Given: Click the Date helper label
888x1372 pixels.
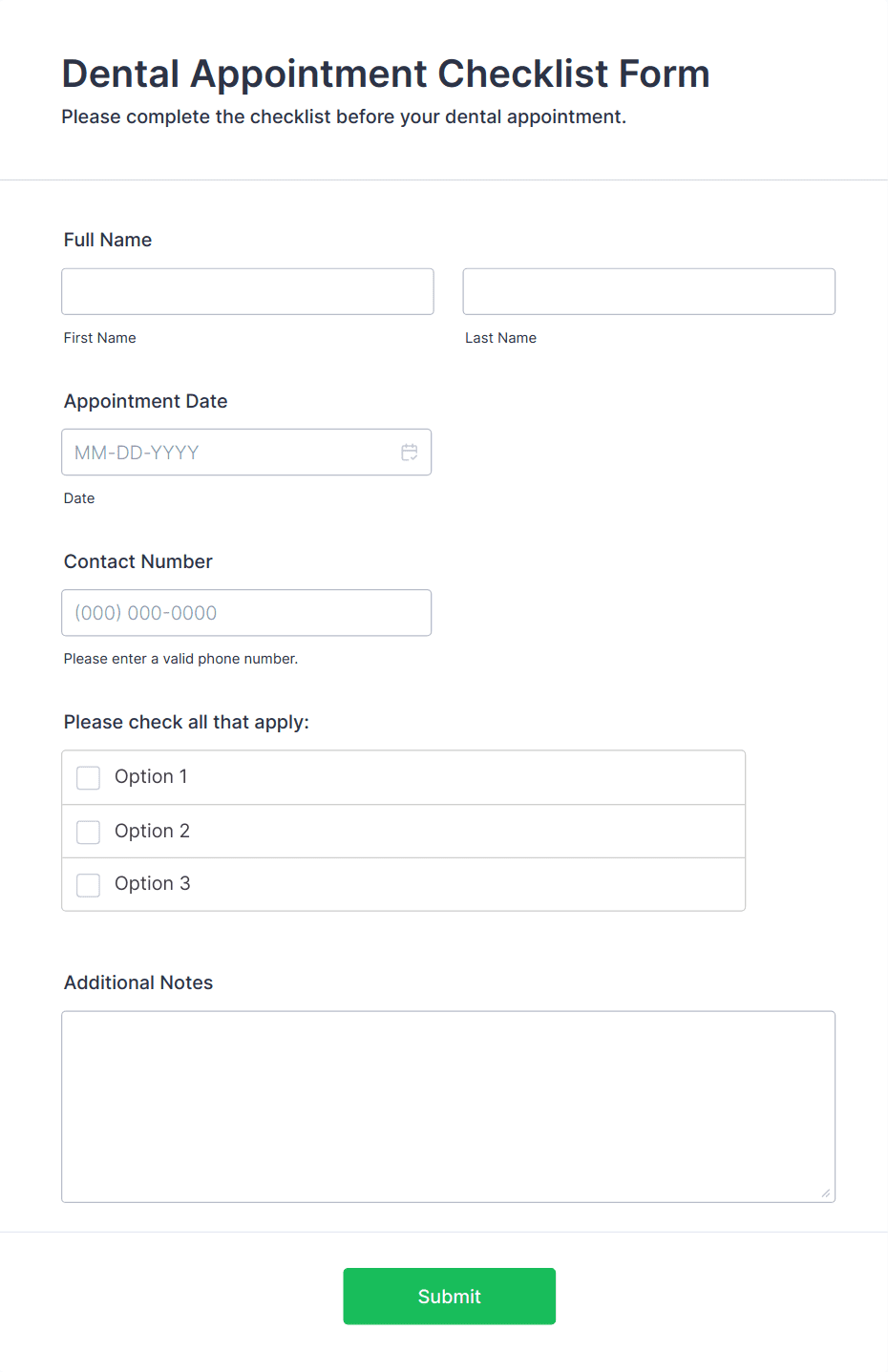Looking at the screenshot, I should tap(79, 497).
